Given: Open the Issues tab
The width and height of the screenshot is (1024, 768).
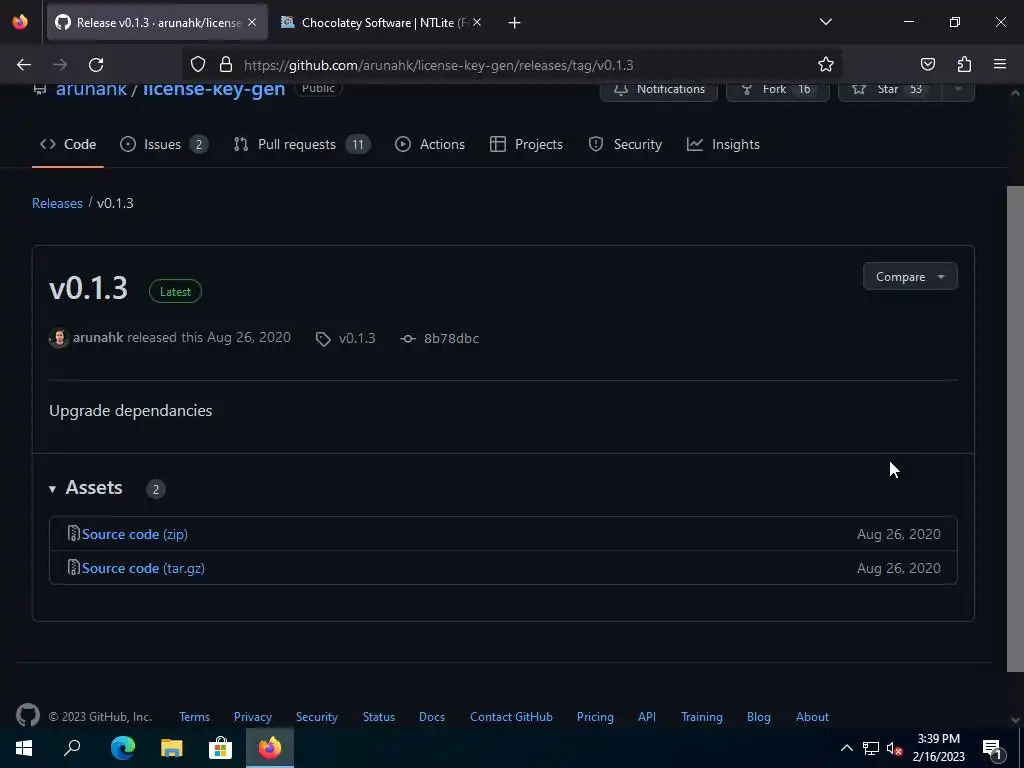Looking at the screenshot, I should click(164, 144).
